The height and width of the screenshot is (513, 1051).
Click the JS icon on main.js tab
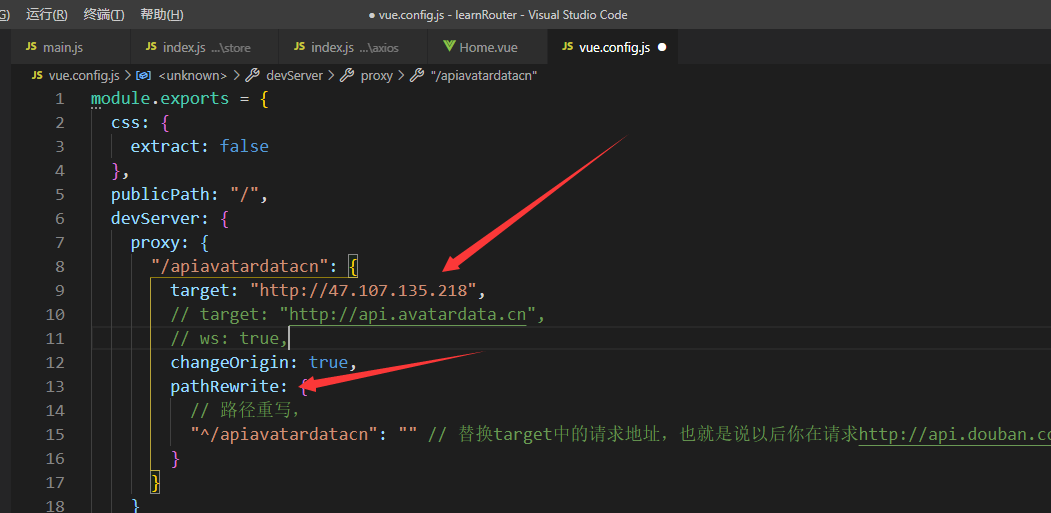[31, 47]
